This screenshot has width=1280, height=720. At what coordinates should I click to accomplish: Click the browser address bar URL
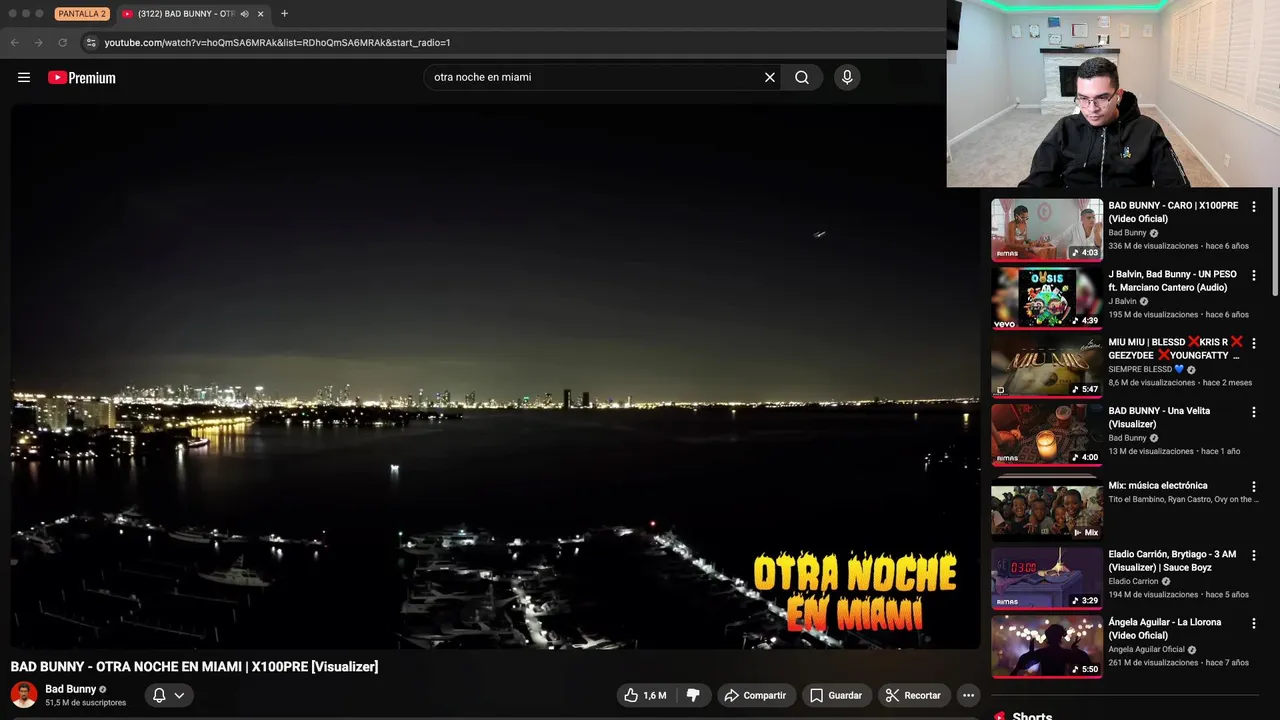coord(278,43)
